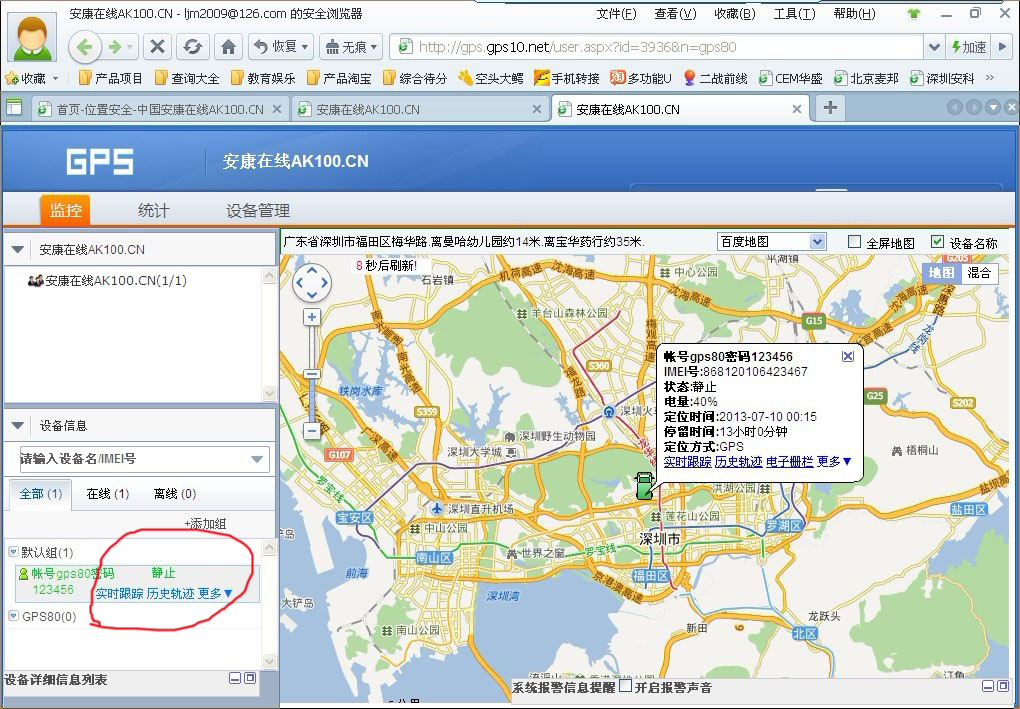
Task: Open 产品淘宝 bookmark folder
Action: tap(339, 79)
